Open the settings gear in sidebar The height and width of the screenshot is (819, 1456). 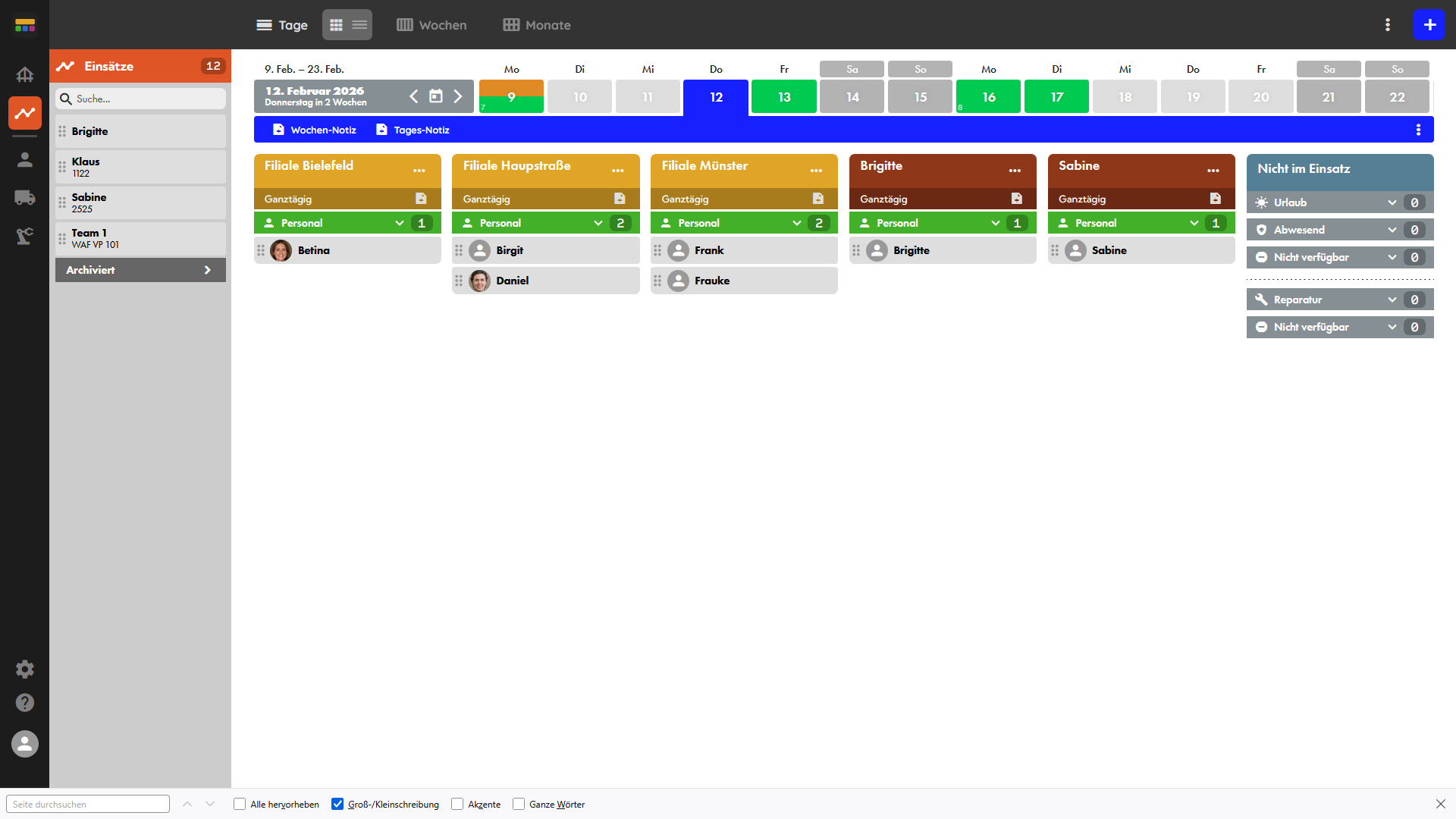click(24, 669)
